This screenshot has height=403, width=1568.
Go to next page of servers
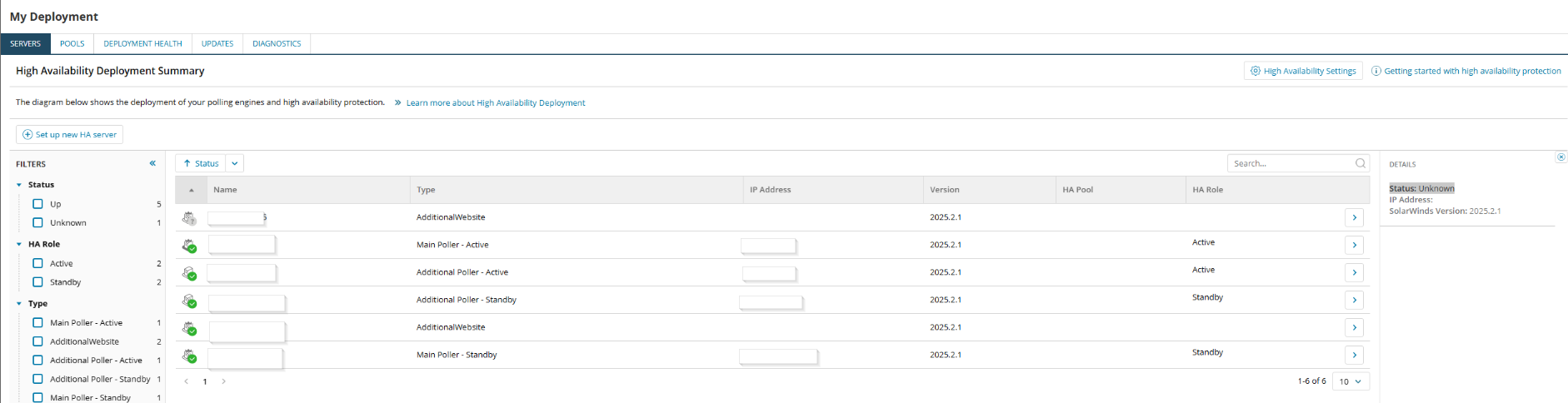pos(223,381)
